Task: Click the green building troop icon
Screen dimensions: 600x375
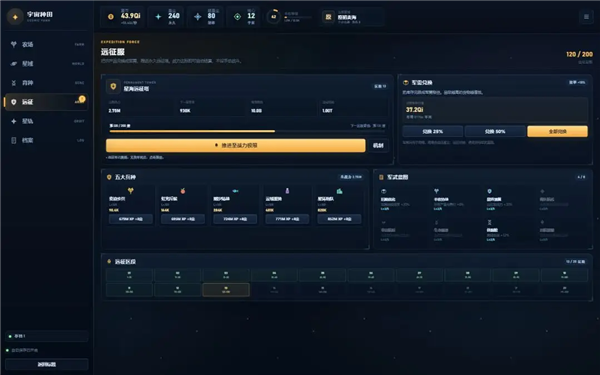Action: (339, 191)
